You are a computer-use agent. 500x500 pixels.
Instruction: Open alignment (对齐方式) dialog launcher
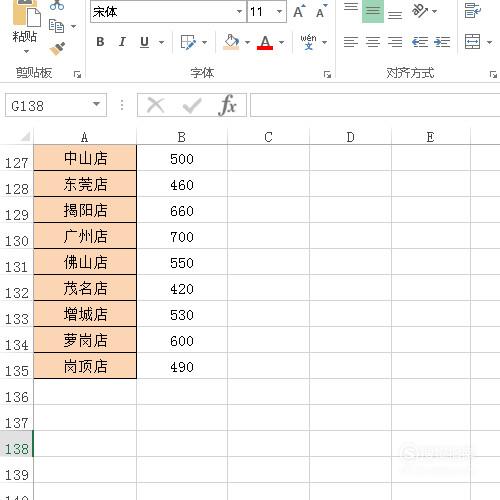coord(493,75)
